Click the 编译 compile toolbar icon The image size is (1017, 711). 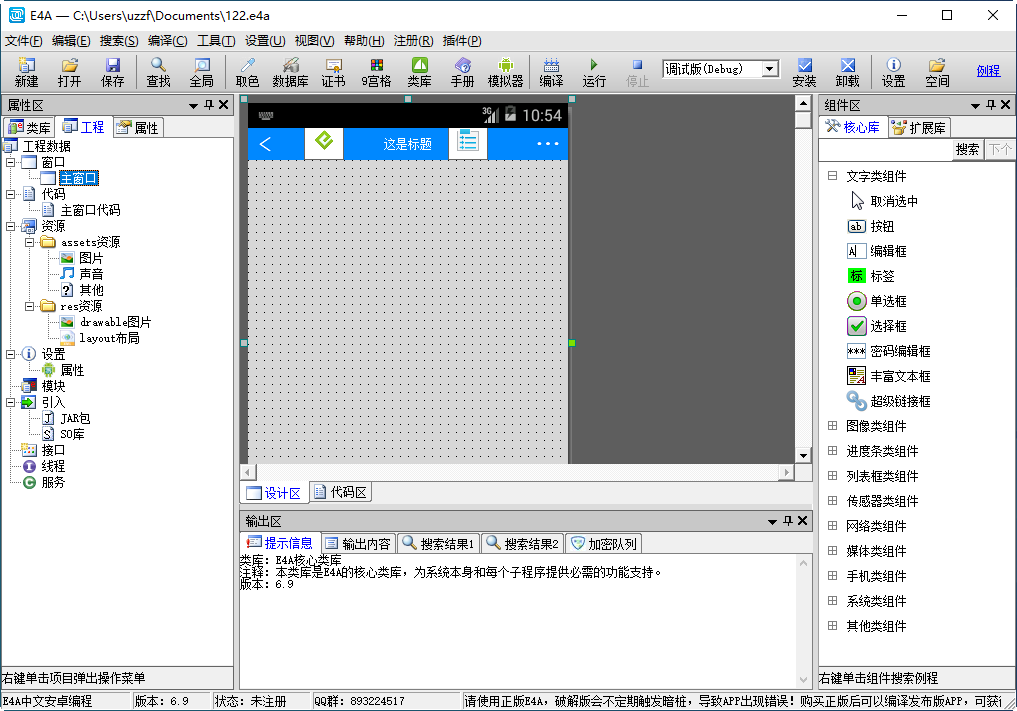click(551, 71)
